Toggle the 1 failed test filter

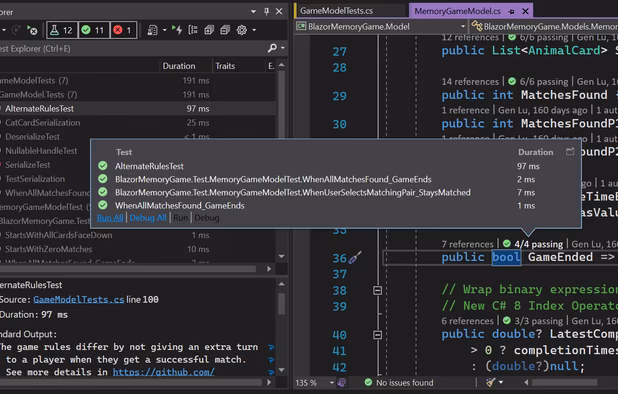click(123, 30)
